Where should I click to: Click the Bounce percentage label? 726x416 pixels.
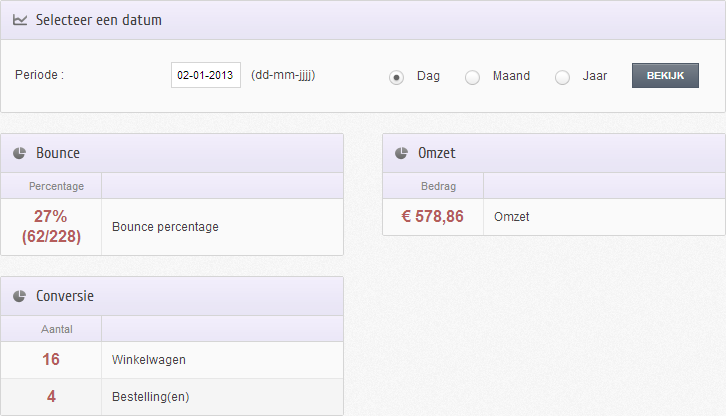click(165, 227)
